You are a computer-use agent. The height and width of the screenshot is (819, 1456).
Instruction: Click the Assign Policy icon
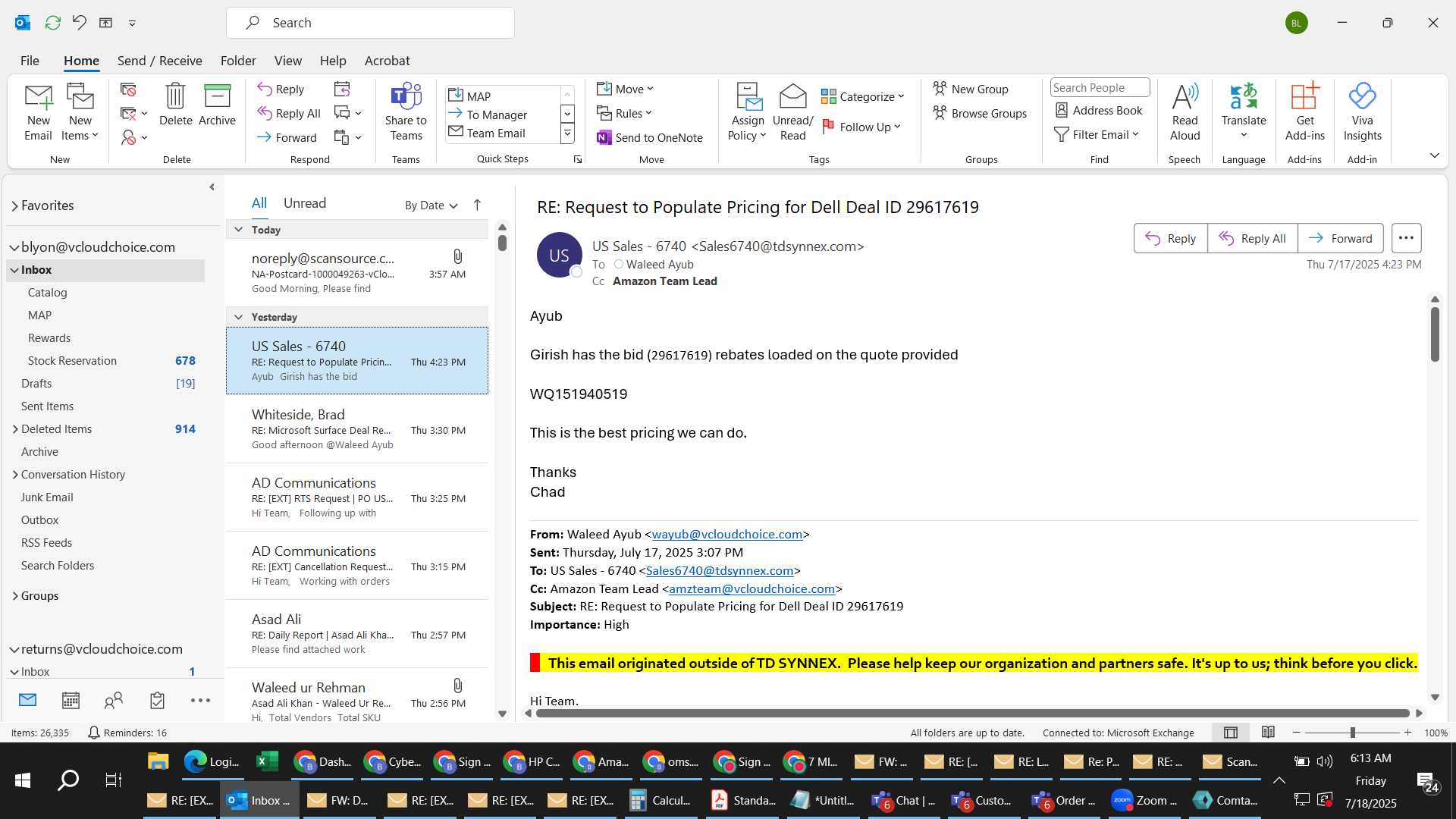[748, 112]
